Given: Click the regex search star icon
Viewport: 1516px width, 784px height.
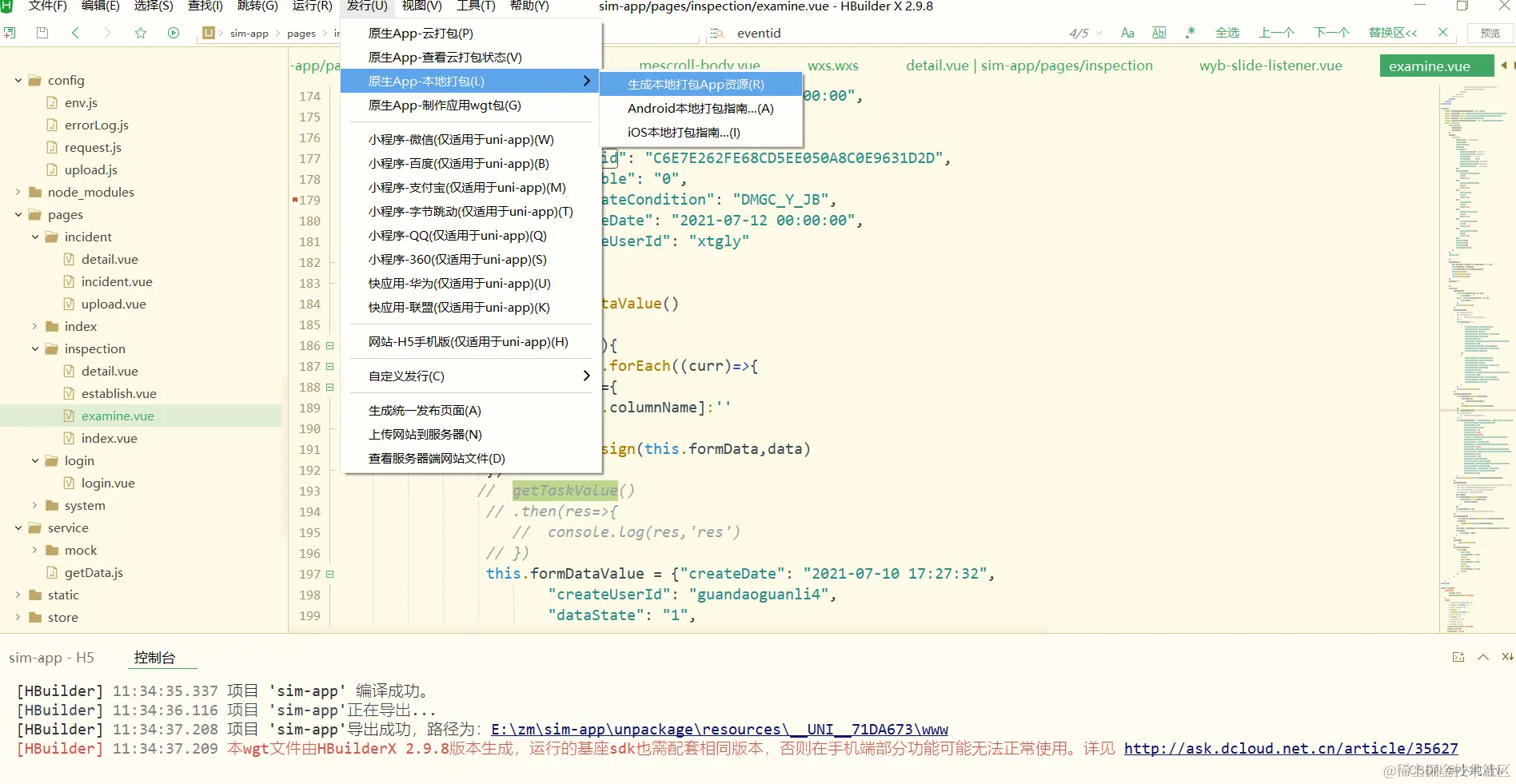Looking at the screenshot, I should coord(1191,33).
